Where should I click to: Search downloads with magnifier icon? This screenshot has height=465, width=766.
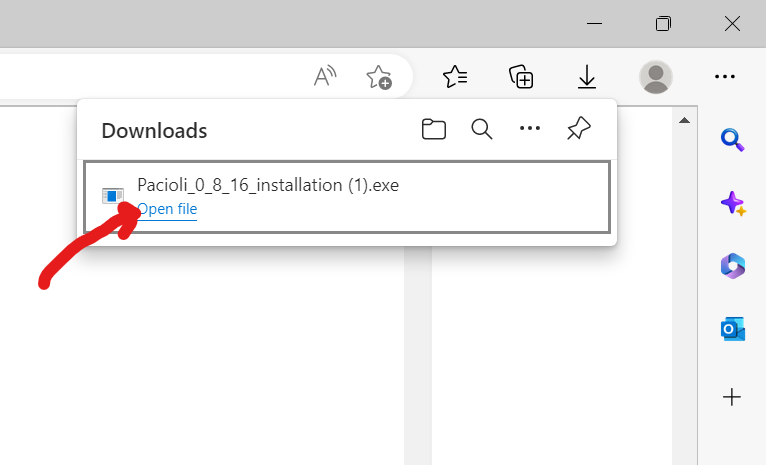coord(482,129)
